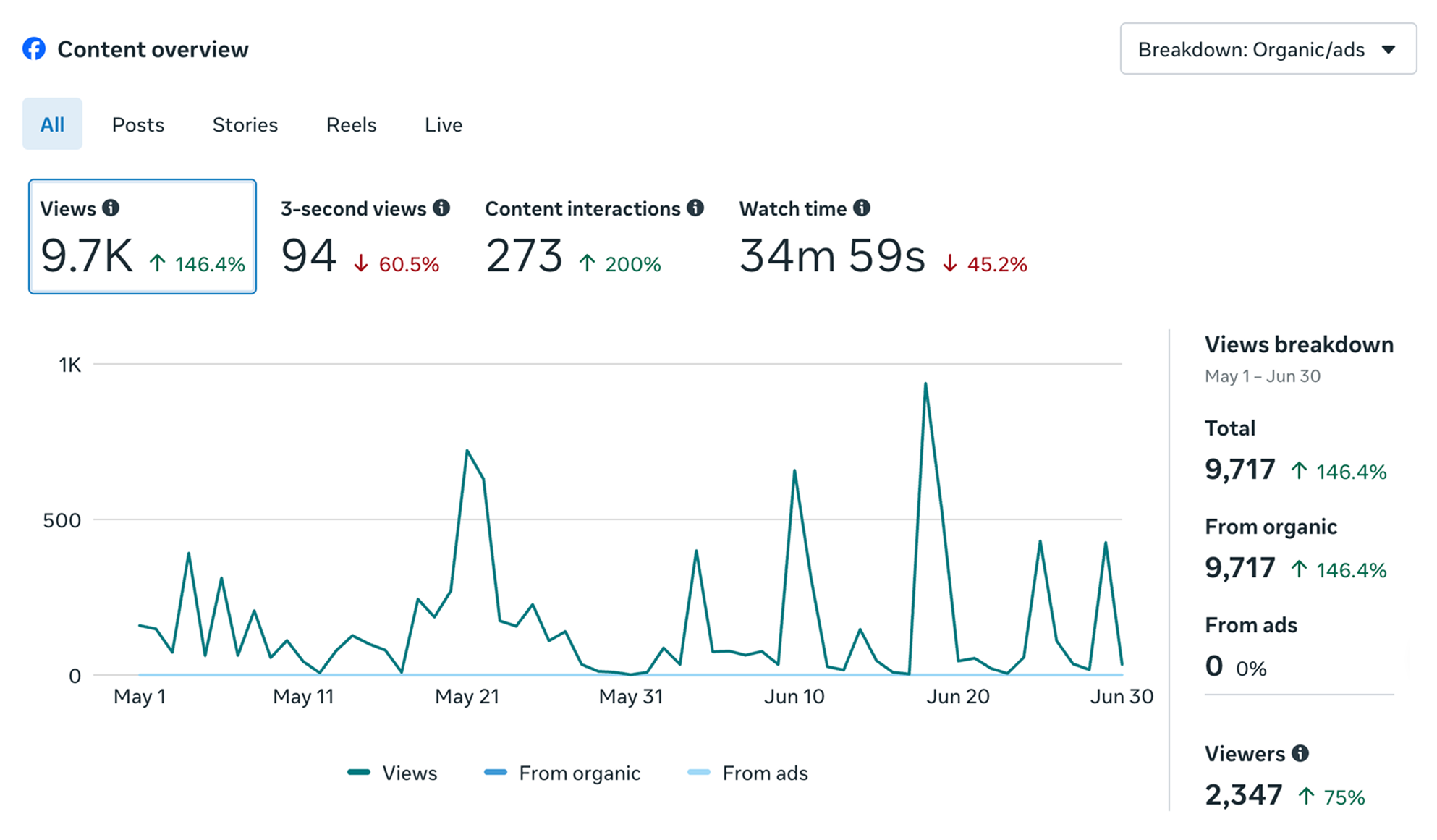Click the From organic upward arrow
The image size is (1437, 840).
(x=1299, y=569)
